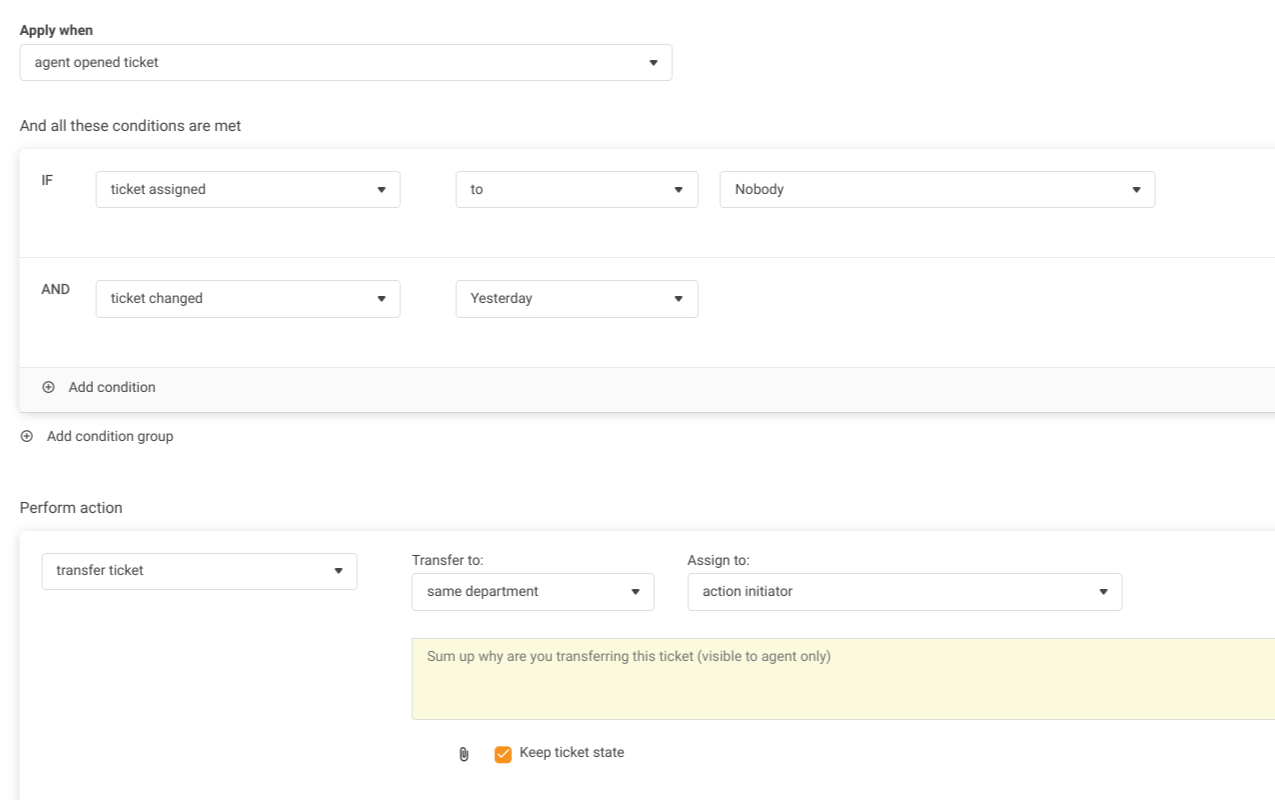Expand the same department Transfer to dropdown
The width and height of the screenshot is (1275, 800).
[532, 592]
